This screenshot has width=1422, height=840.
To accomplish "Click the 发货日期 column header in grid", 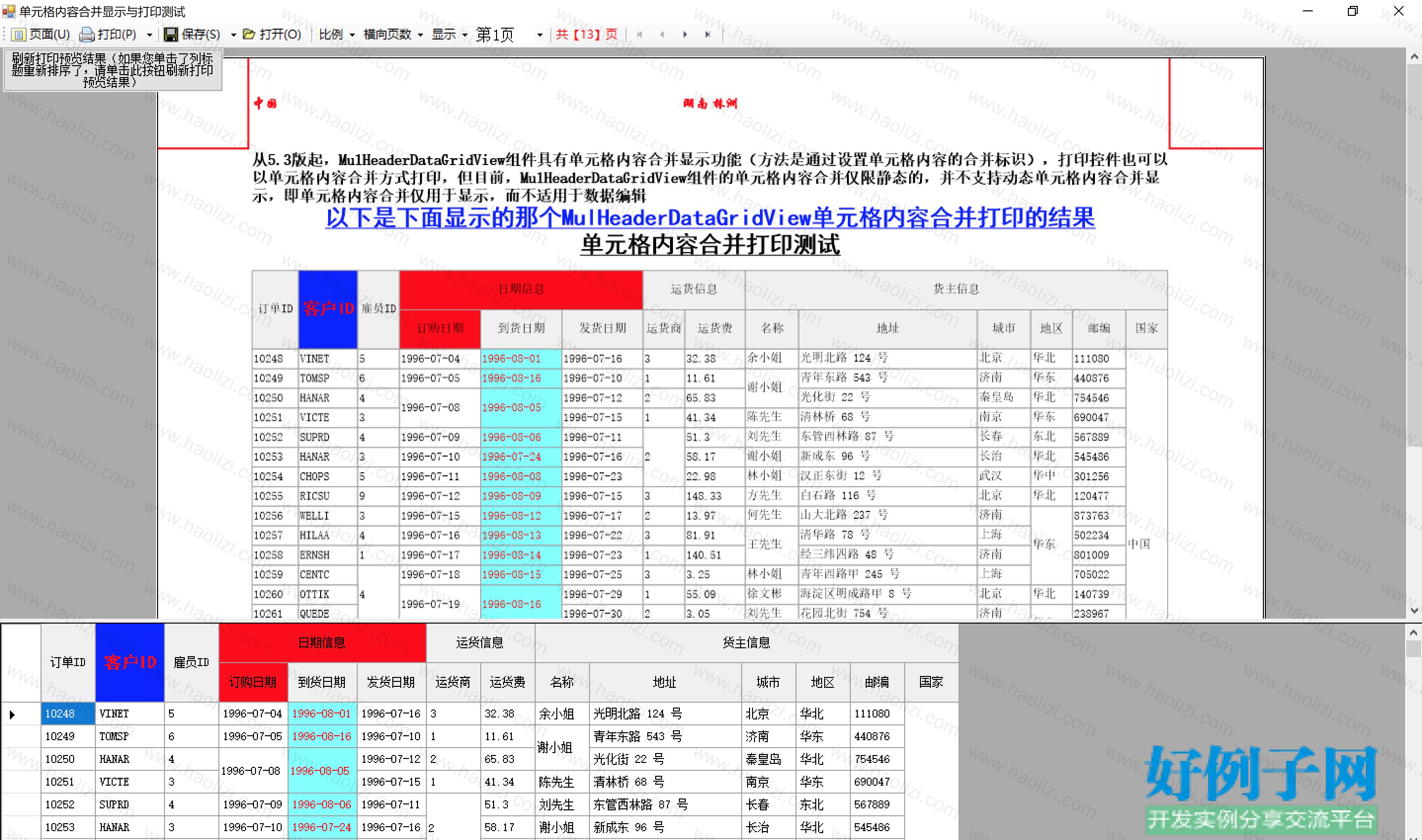I will coord(391,682).
